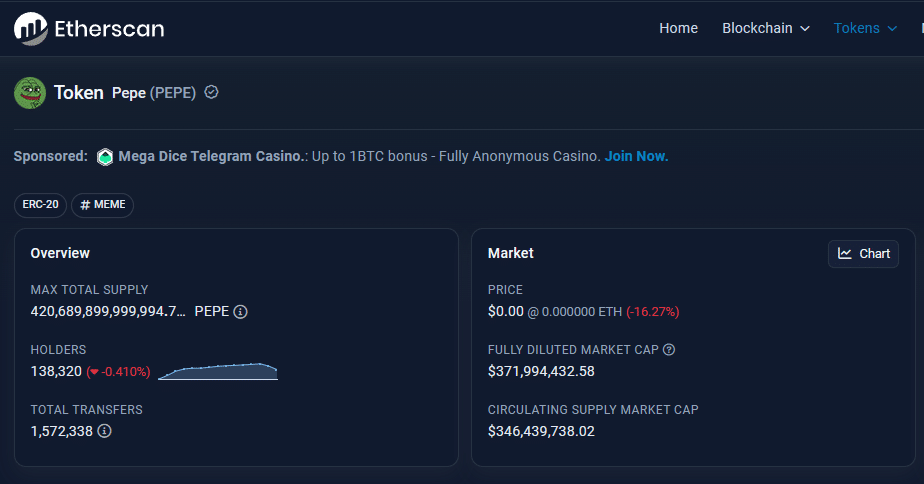
Task: Click the holders count 138,320
Action: coord(56,371)
